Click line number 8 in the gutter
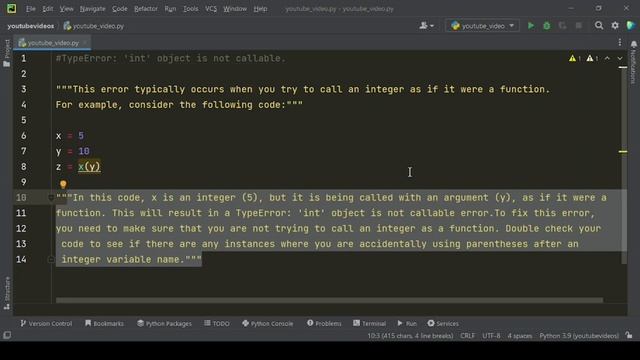This screenshot has height=360, width=640. click(x=23, y=167)
